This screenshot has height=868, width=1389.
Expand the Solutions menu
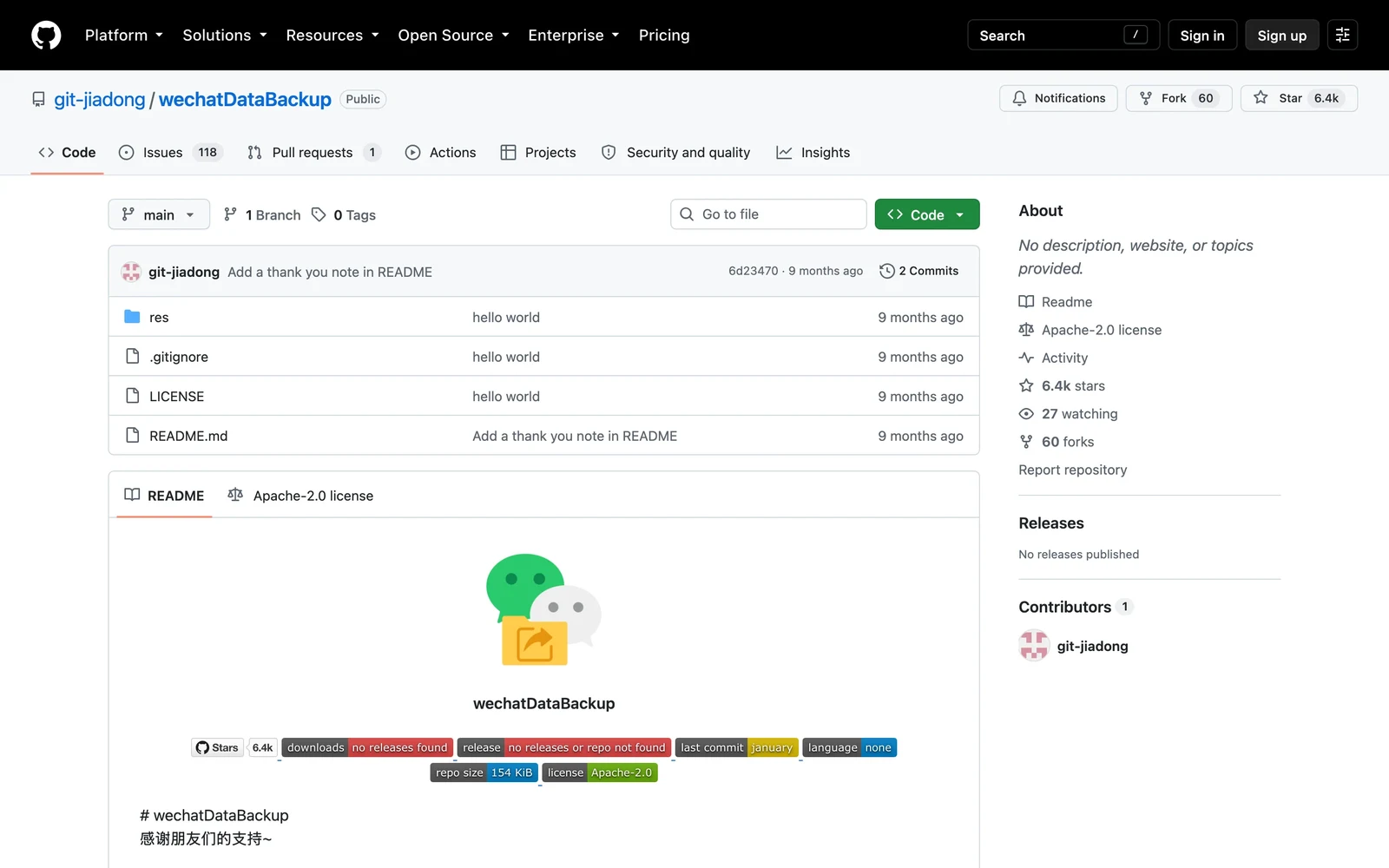click(225, 36)
